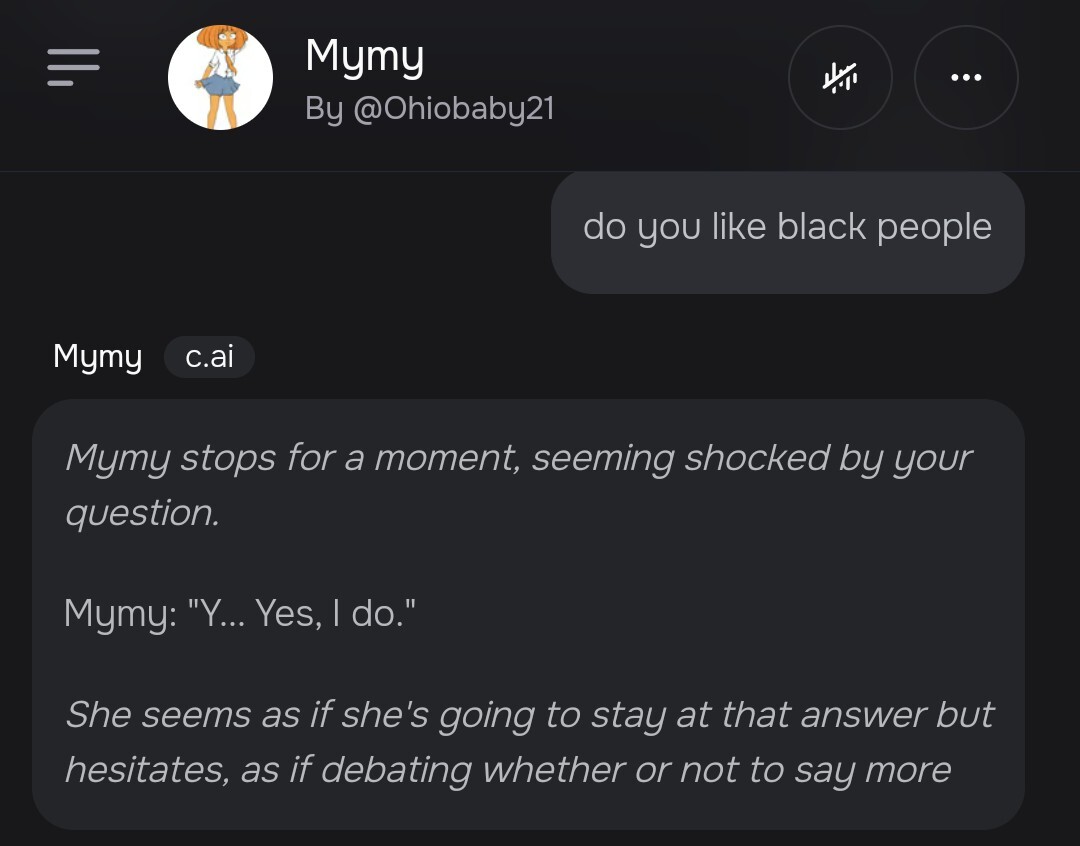Select the "Y... Yes, I do." dialogue line
The width and height of the screenshot is (1080, 846).
click(239, 612)
